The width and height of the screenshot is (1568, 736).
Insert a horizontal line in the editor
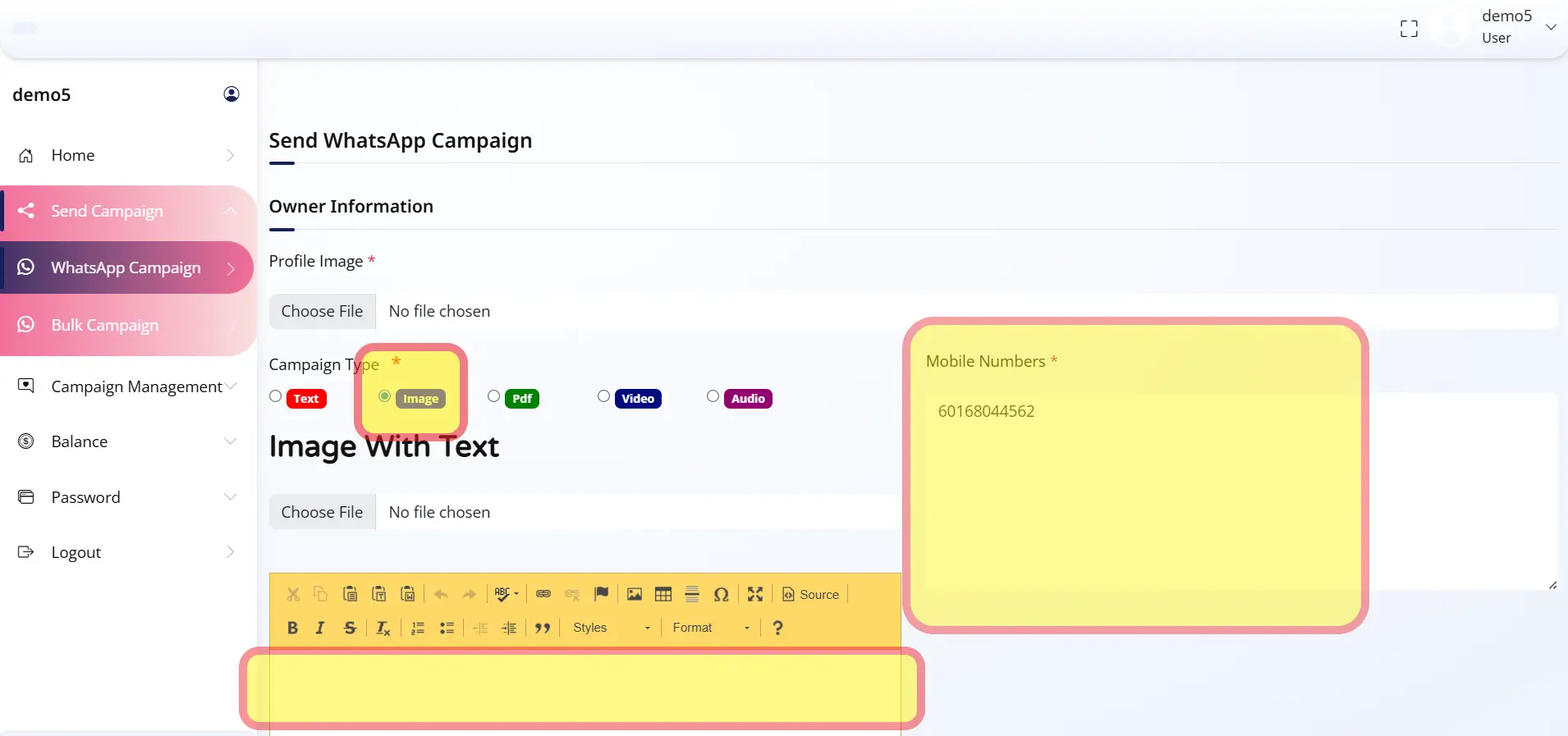[x=692, y=594]
